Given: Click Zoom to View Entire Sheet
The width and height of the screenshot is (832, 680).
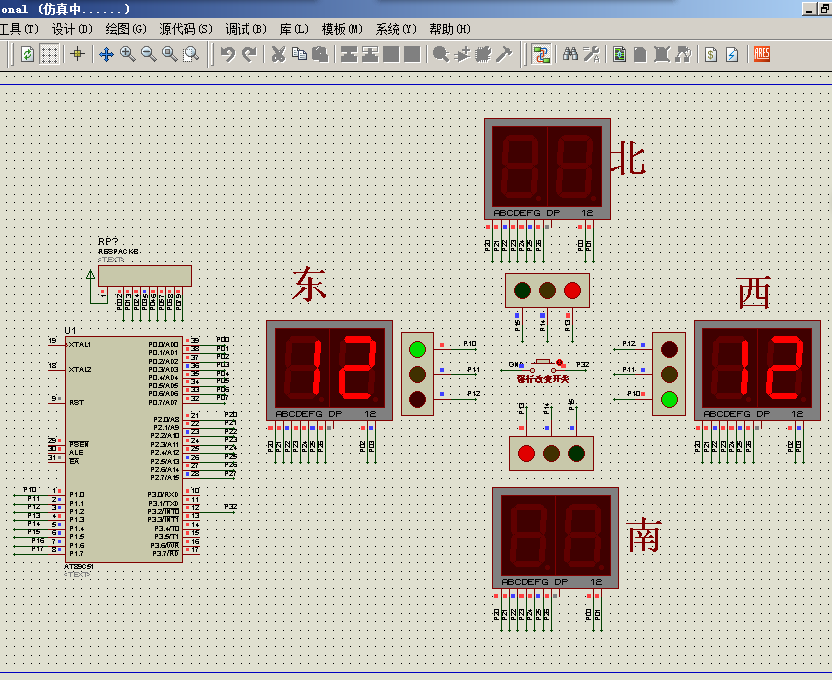Looking at the screenshot, I should click(x=170, y=54).
